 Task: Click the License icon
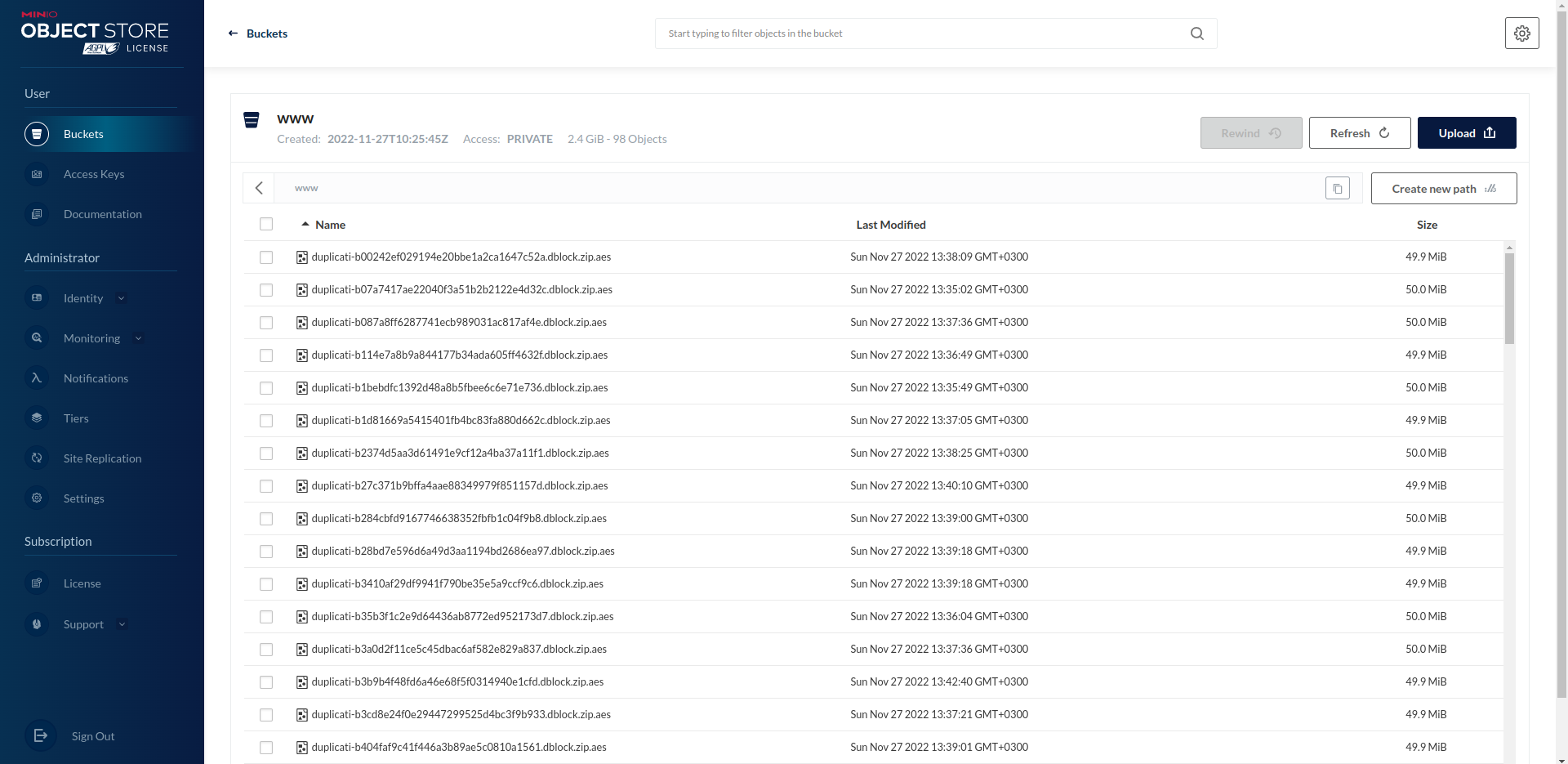tap(37, 583)
